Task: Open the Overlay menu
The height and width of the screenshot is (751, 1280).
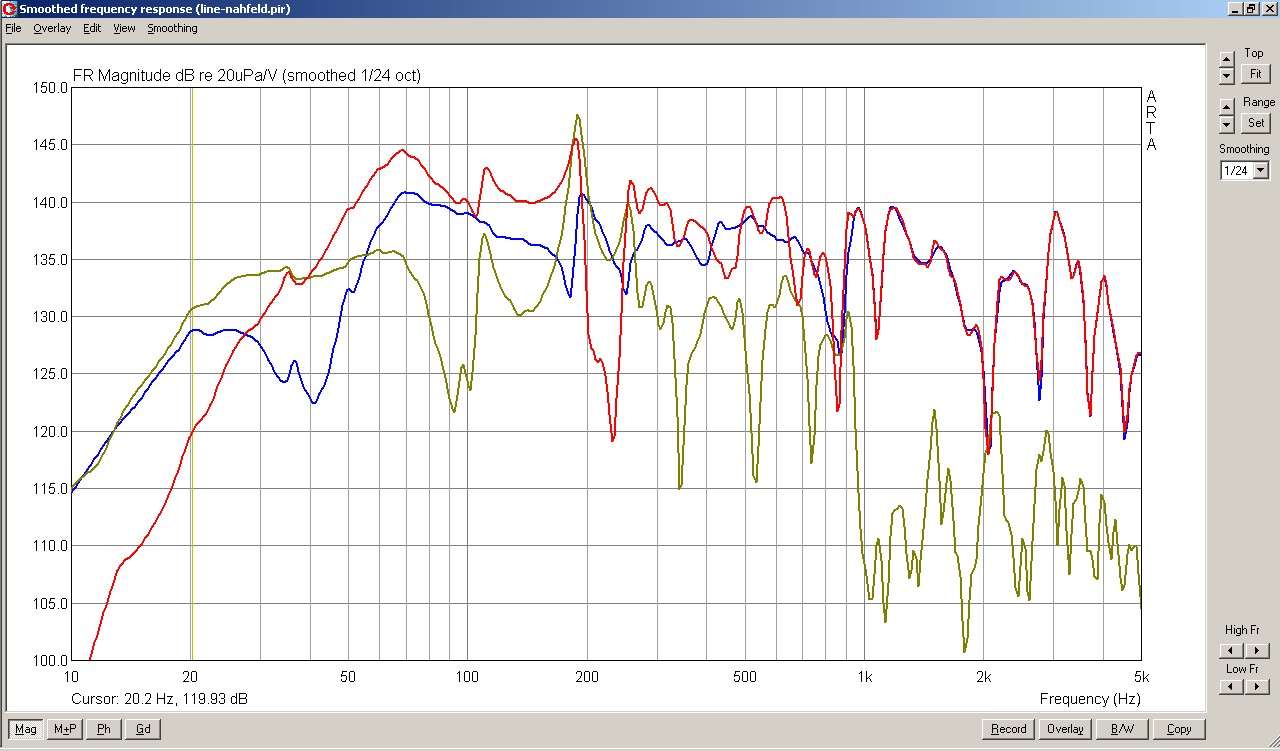Action: tap(52, 28)
